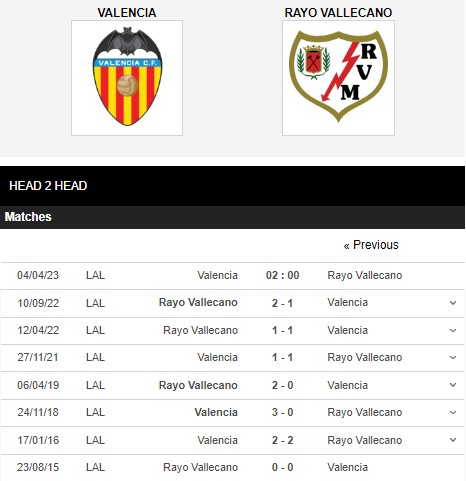466x481 pixels.
Task: Open the RAYO VALLECANO team name heading
Action: (x=338, y=13)
